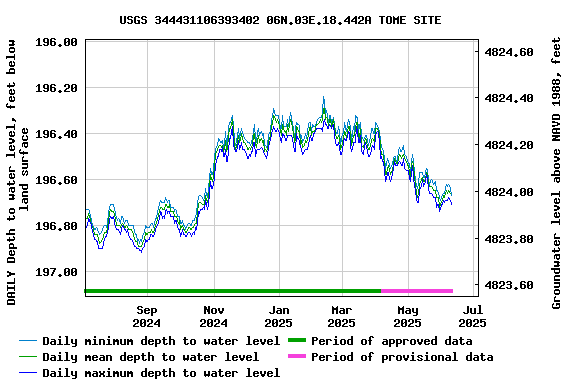This screenshot has width=576, height=384.
Task: Click the 'Daily maximum depth to water level' legend text
Action: coord(161,373)
